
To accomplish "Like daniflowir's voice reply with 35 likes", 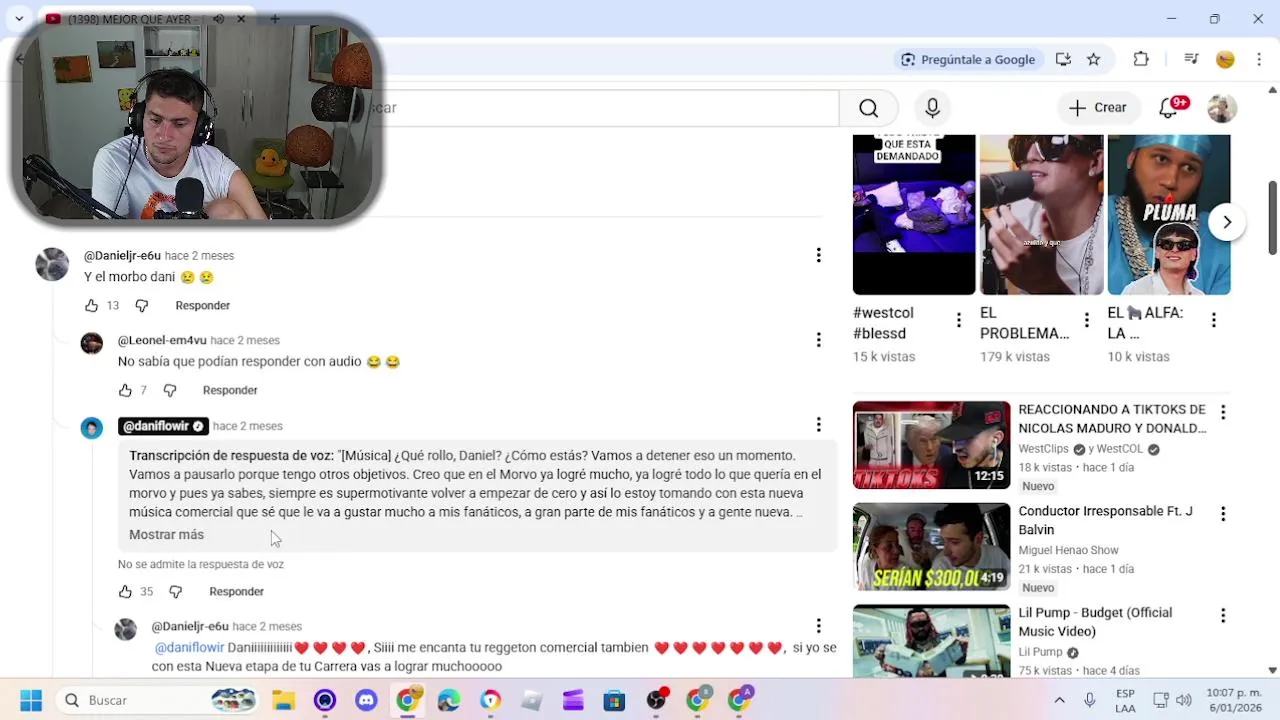I will tap(125, 592).
